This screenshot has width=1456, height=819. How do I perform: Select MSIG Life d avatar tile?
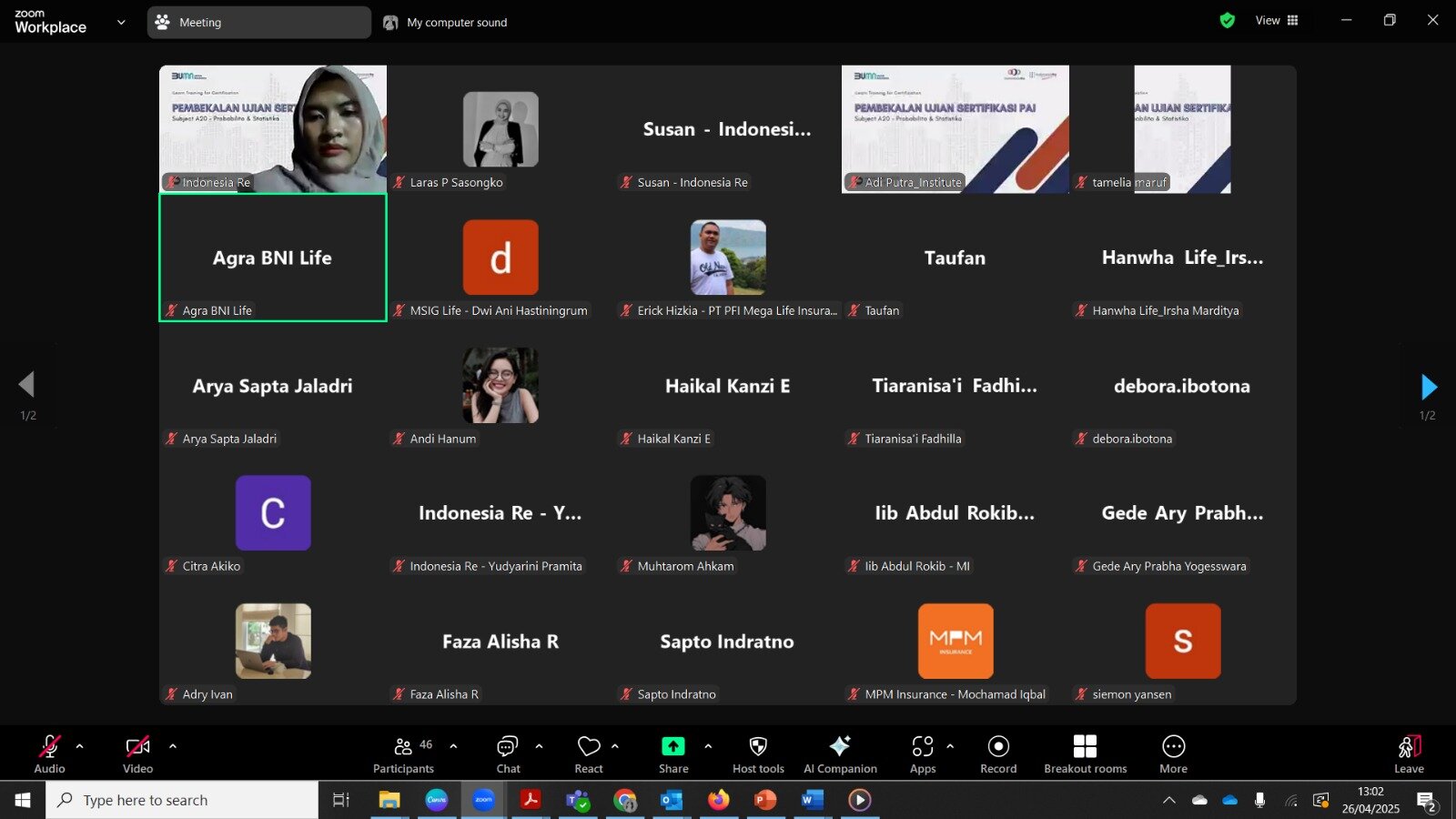pyautogui.click(x=500, y=258)
